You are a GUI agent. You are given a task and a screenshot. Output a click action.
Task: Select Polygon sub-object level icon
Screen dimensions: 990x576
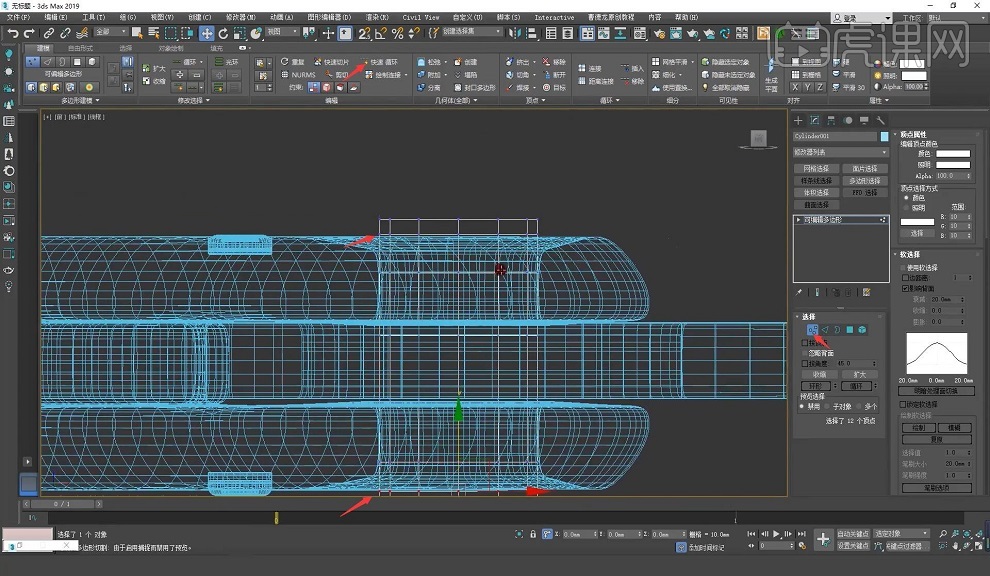point(849,329)
